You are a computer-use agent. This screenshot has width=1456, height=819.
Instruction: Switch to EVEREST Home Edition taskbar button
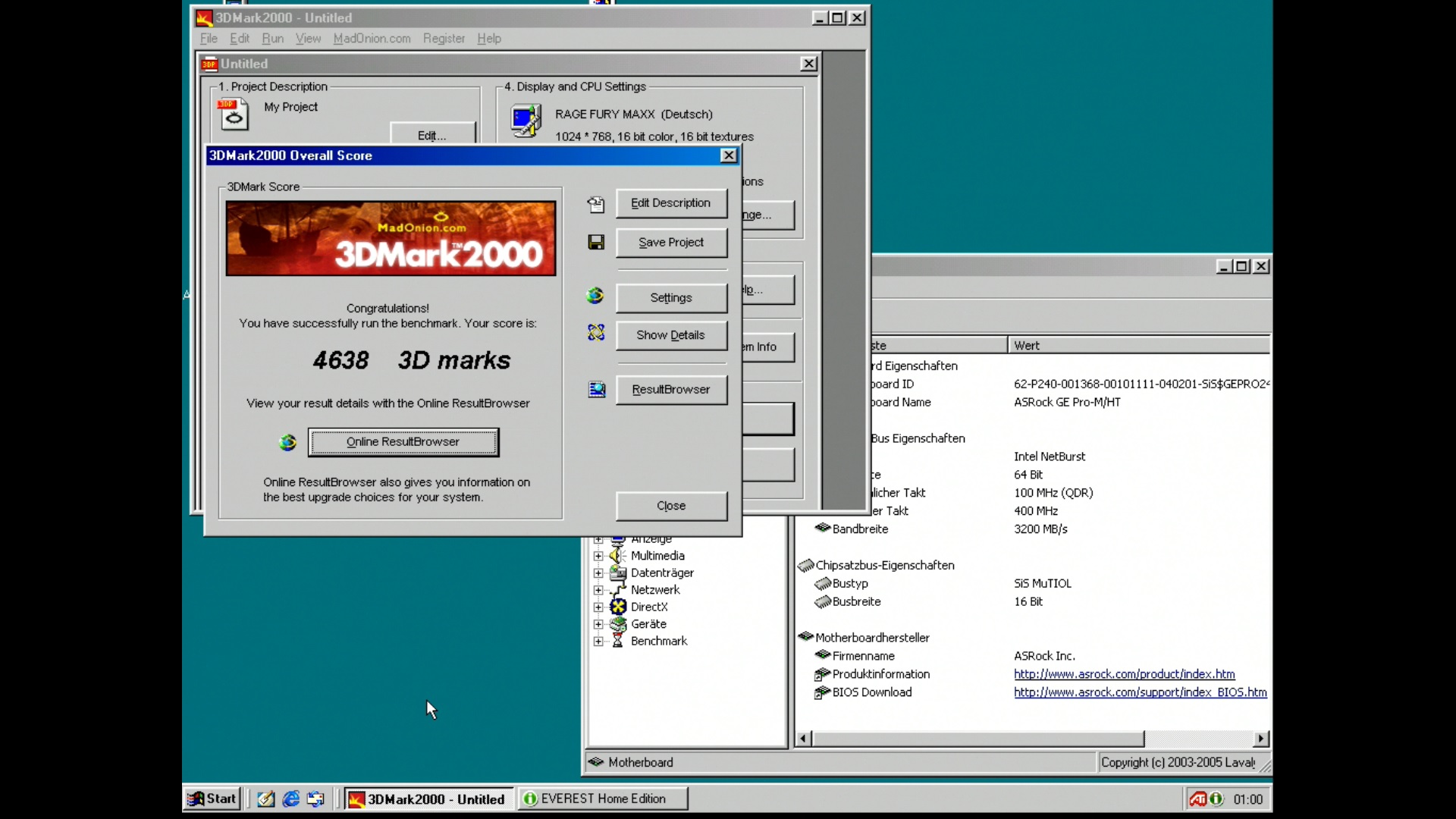click(603, 799)
